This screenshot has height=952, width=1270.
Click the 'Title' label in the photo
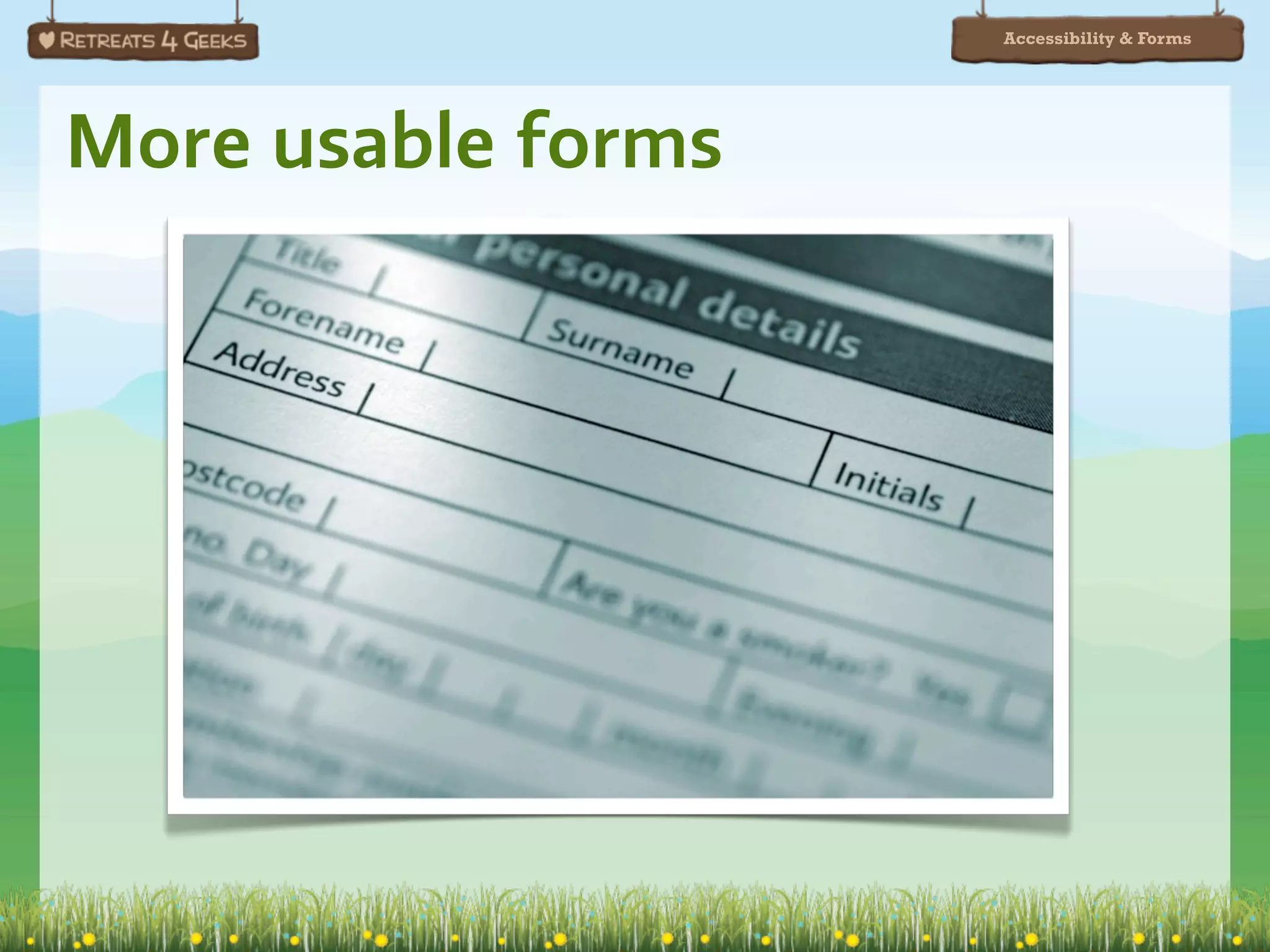click(x=308, y=256)
